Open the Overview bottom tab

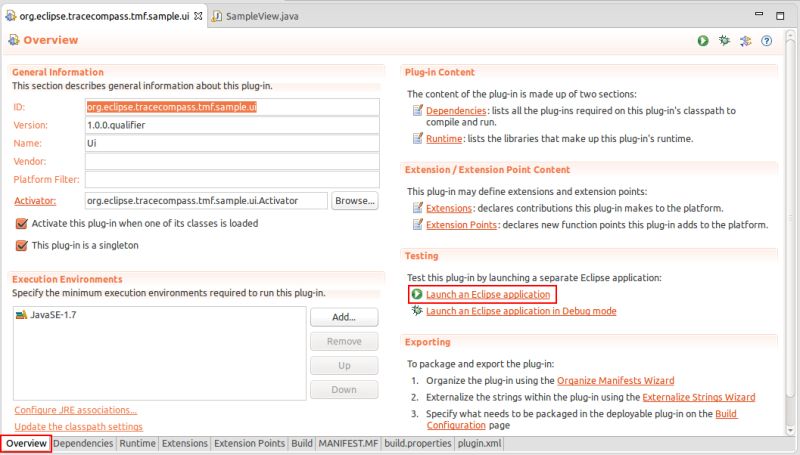pos(26,443)
